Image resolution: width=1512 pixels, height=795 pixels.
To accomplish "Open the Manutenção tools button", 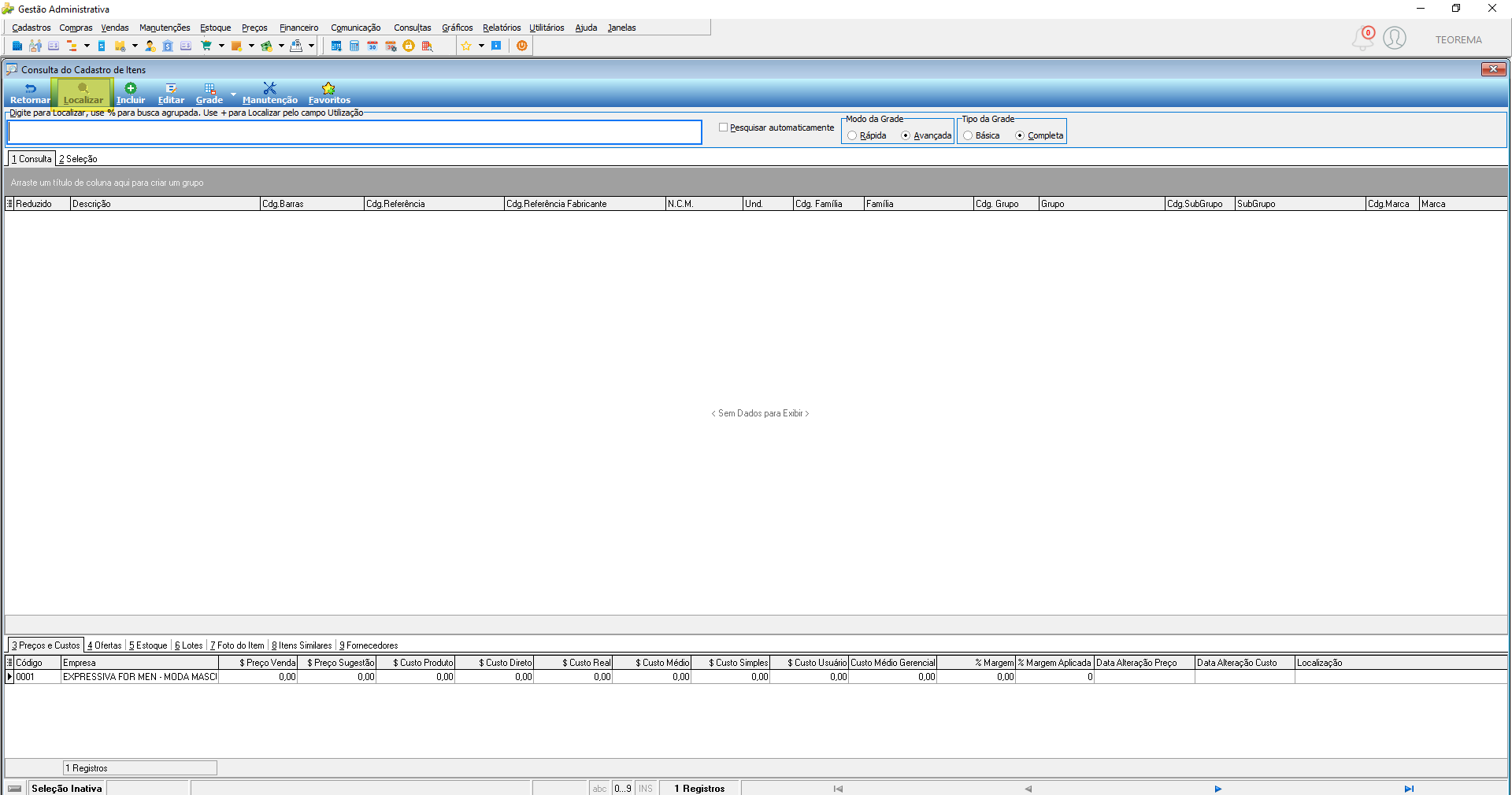I will pos(270,94).
